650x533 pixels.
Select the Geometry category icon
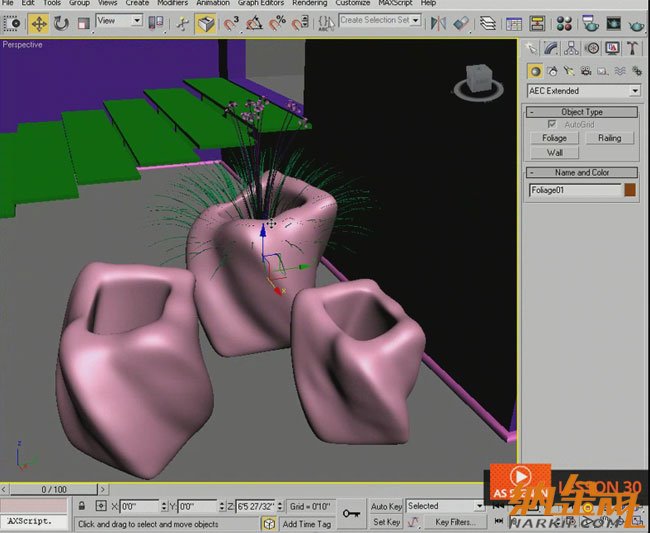click(x=535, y=71)
